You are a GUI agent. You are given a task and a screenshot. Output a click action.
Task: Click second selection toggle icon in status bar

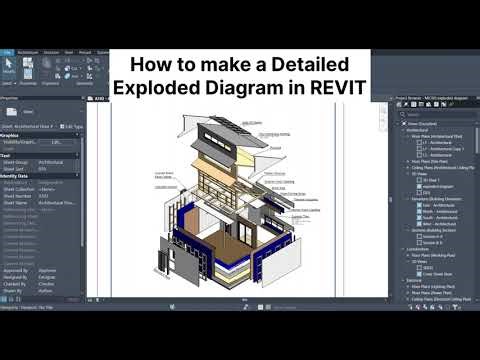[x=418, y=307]
